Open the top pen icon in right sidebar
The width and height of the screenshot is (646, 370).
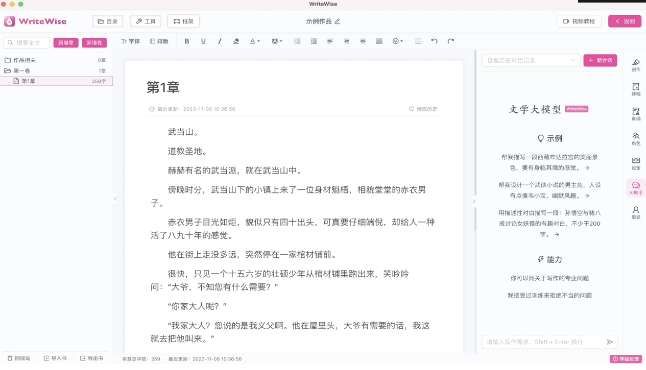[636, 64]
